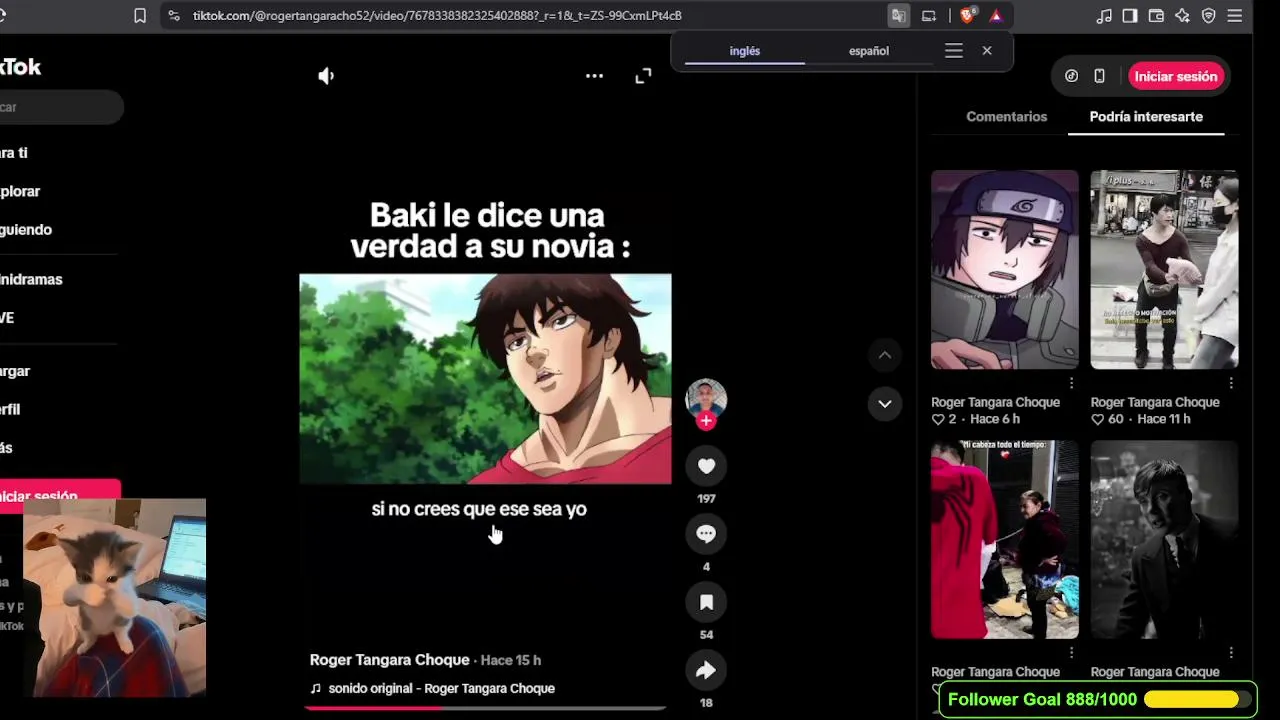Switch to the Podría interesarte tab
Screen dimensions: 1280x720
click(x=1146, y=117)
